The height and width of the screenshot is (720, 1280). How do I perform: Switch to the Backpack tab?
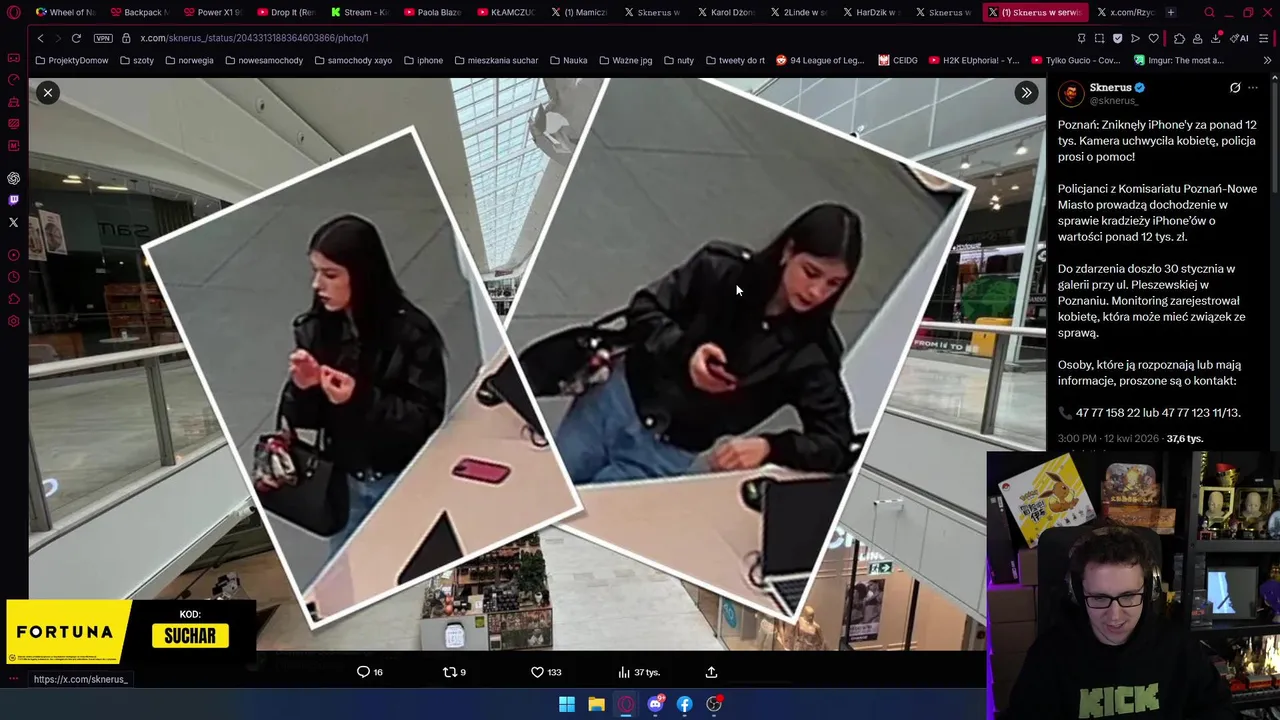(x=140, y=12)
